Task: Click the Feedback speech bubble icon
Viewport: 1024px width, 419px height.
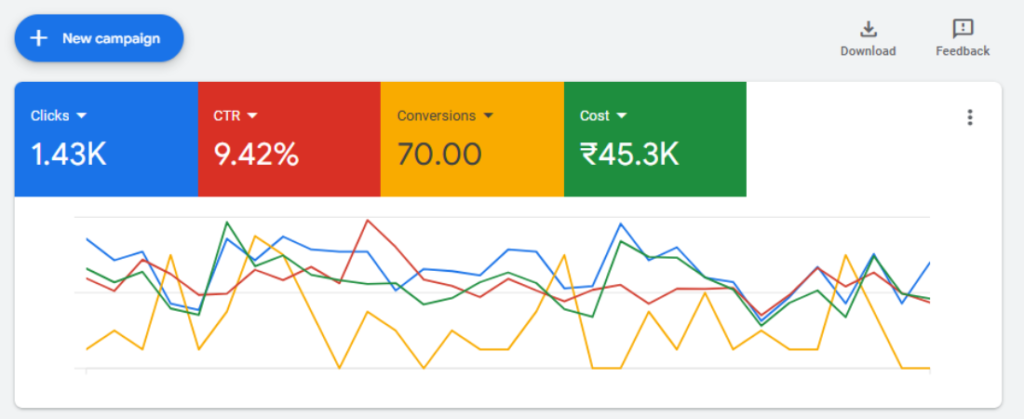Action: click(963, 28)
